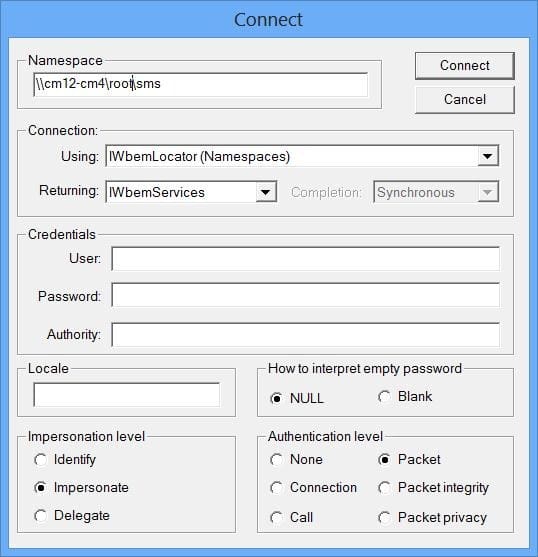The image size is (538, 557).
Task: Open the Completion Synchronous dropdown
Action: (488, 192)
